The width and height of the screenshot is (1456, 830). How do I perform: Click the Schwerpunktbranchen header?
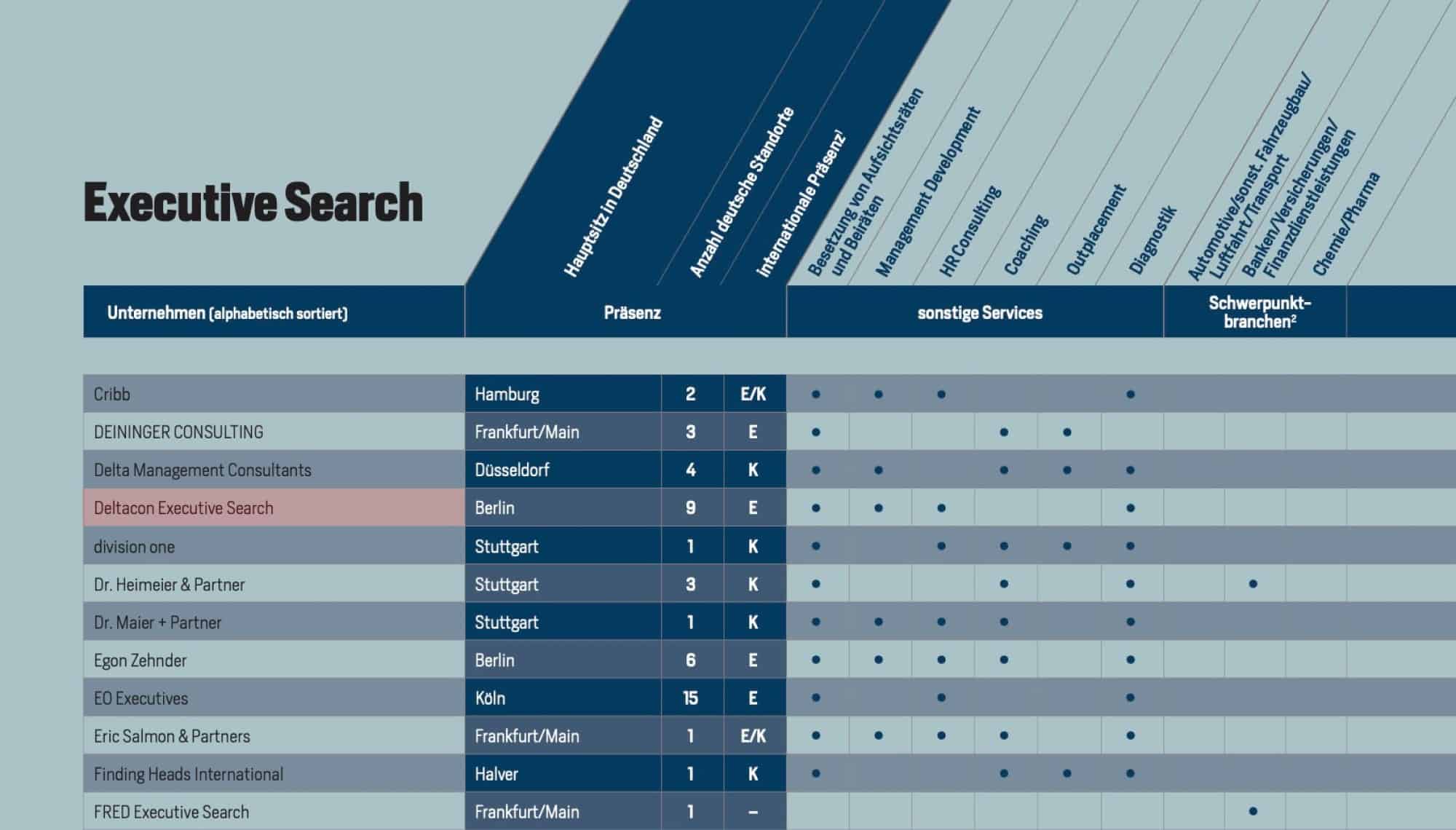(1259, 312)
